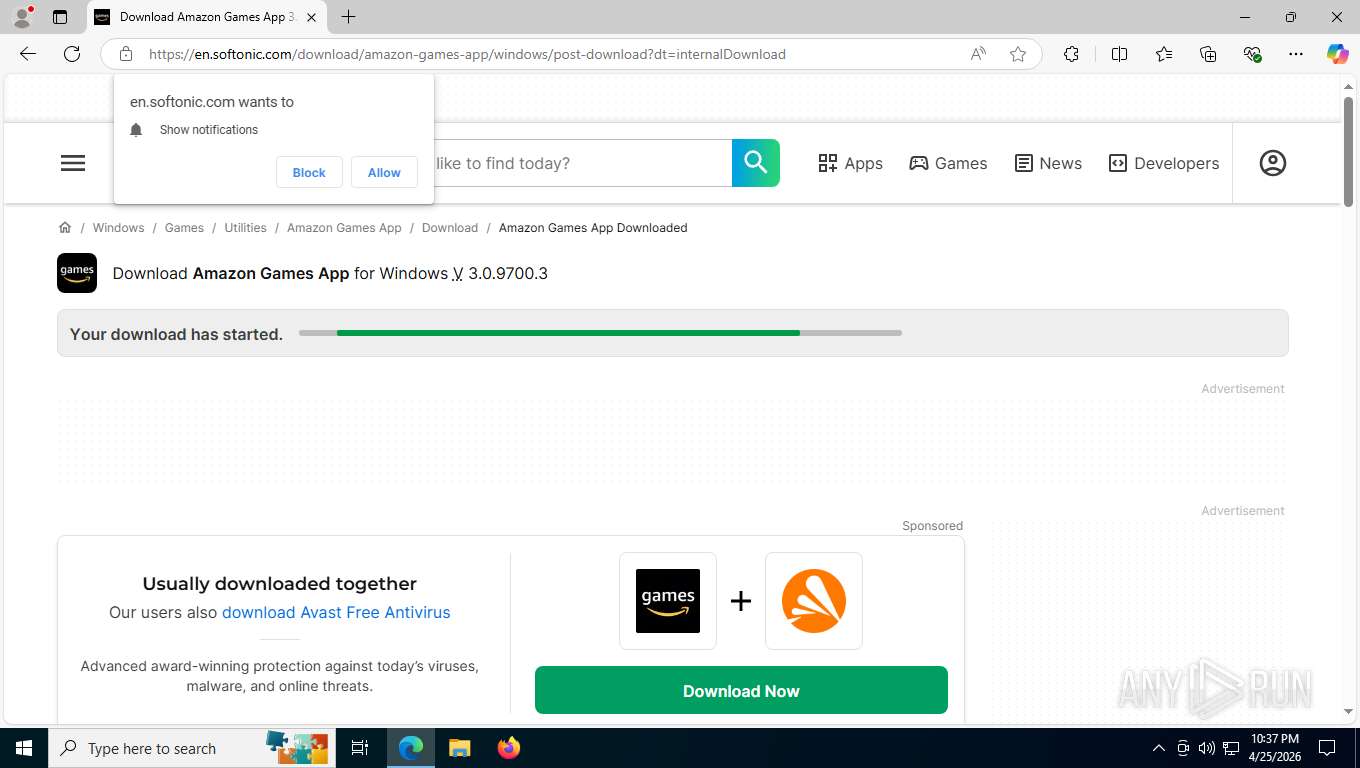Viewport: 1360px width, 768px height.
Task: Open volume control in tray
Action: click(x=1207, y=748)
